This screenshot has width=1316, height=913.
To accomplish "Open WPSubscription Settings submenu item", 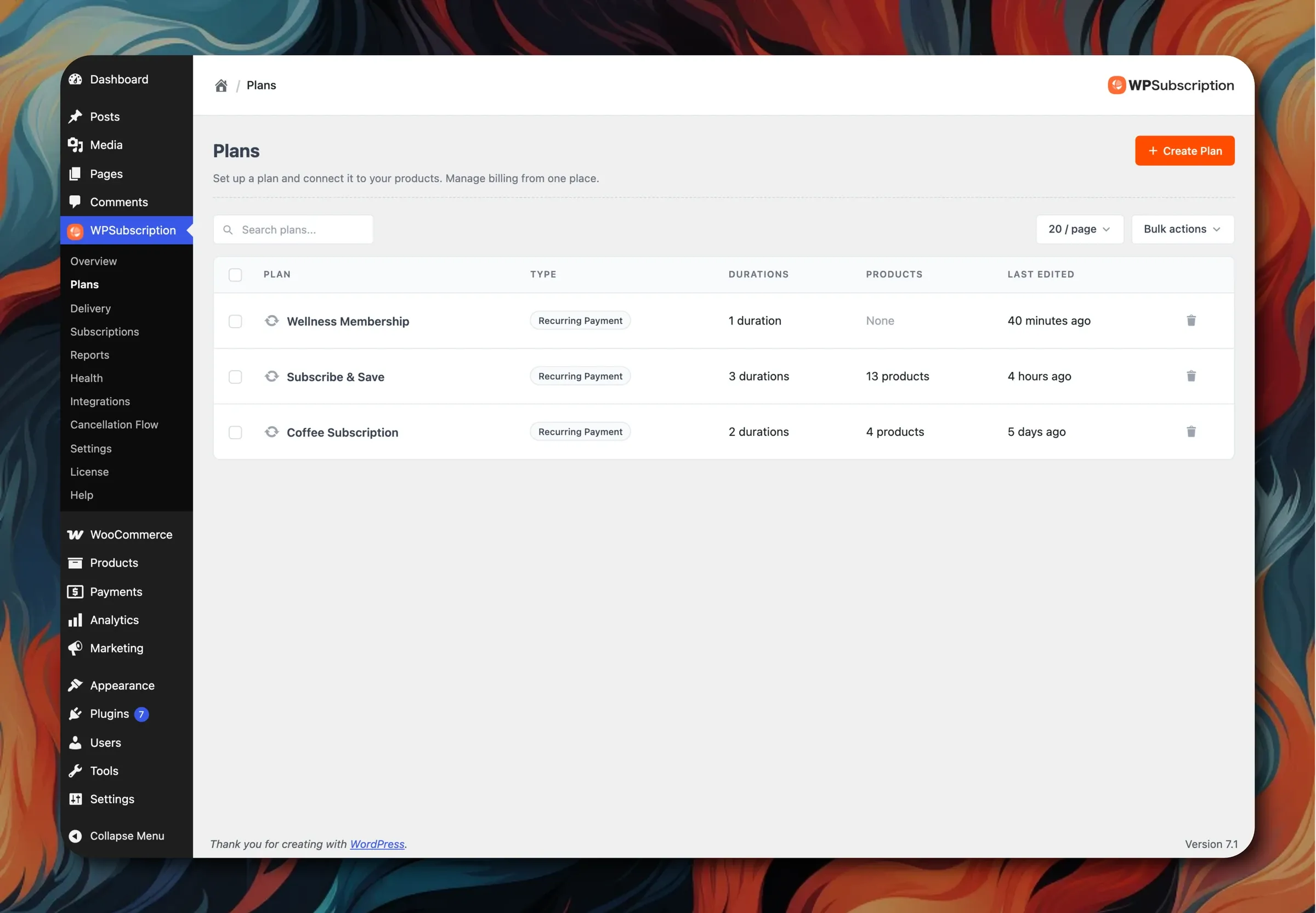I will click(90, 449).
